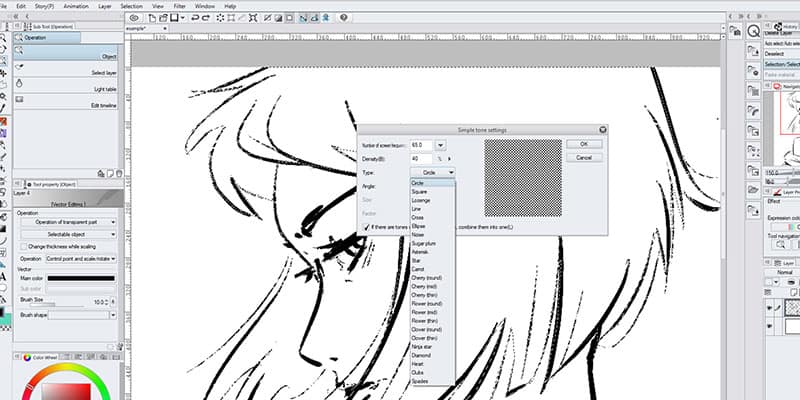The height and width of the screenshot is (400, 800).
Task: Click the tone preview thumbnail
Action: pyautogui.click(x=523, y=178)
